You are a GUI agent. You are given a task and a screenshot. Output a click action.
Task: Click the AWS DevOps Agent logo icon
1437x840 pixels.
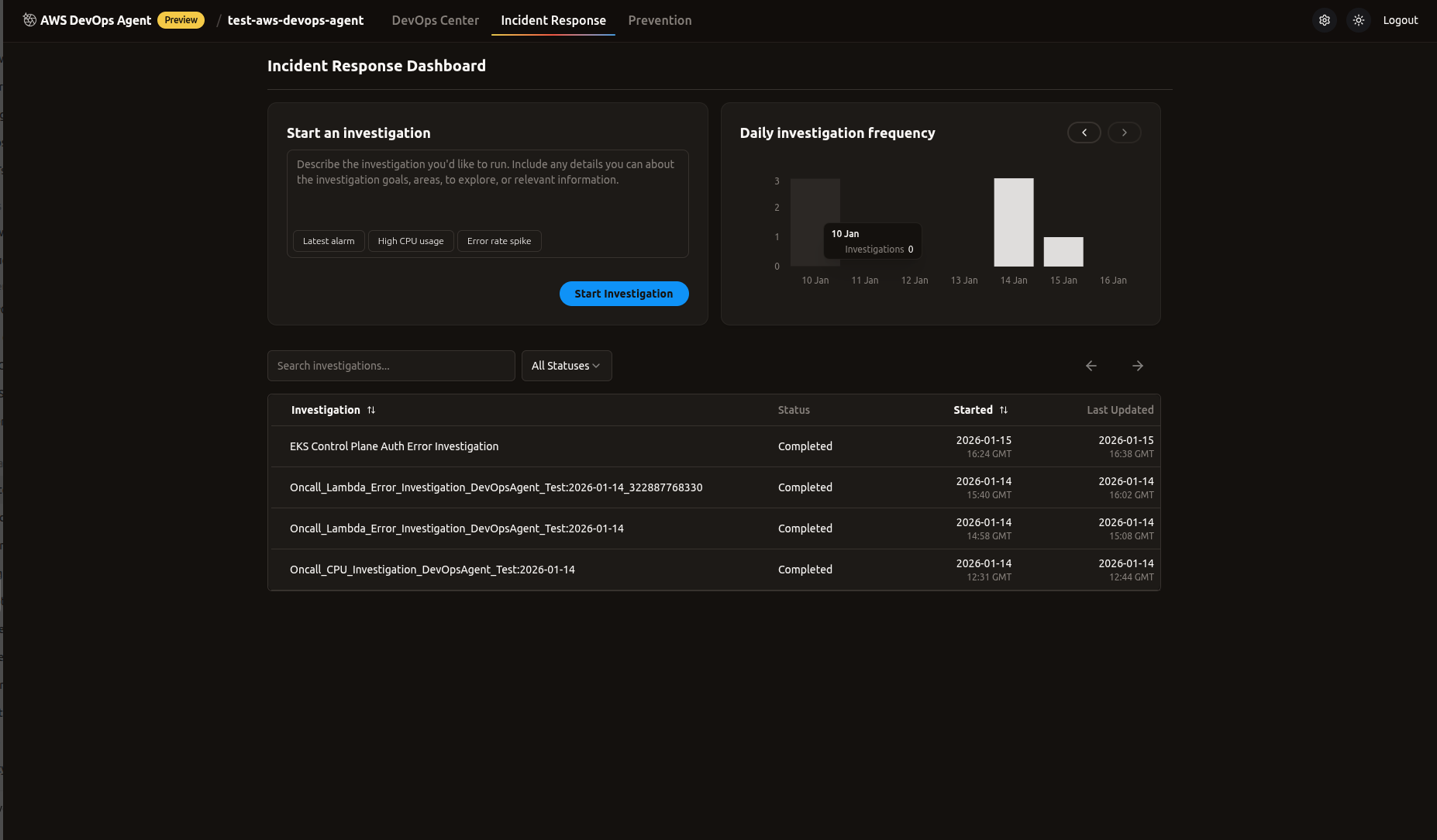coord(29,20)
